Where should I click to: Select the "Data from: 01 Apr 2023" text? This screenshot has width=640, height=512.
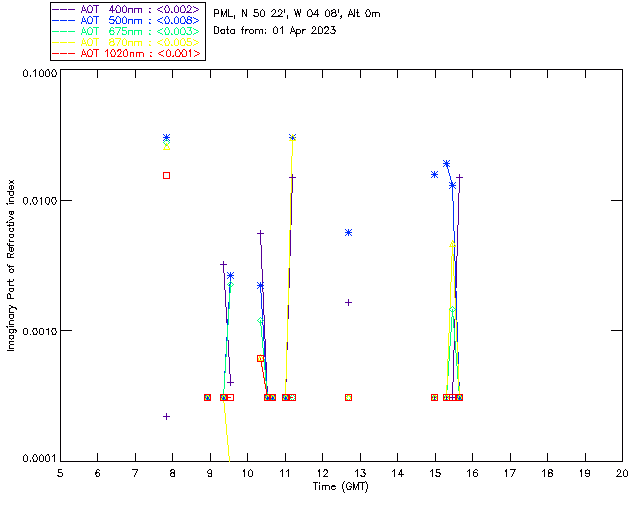point(275,31)
